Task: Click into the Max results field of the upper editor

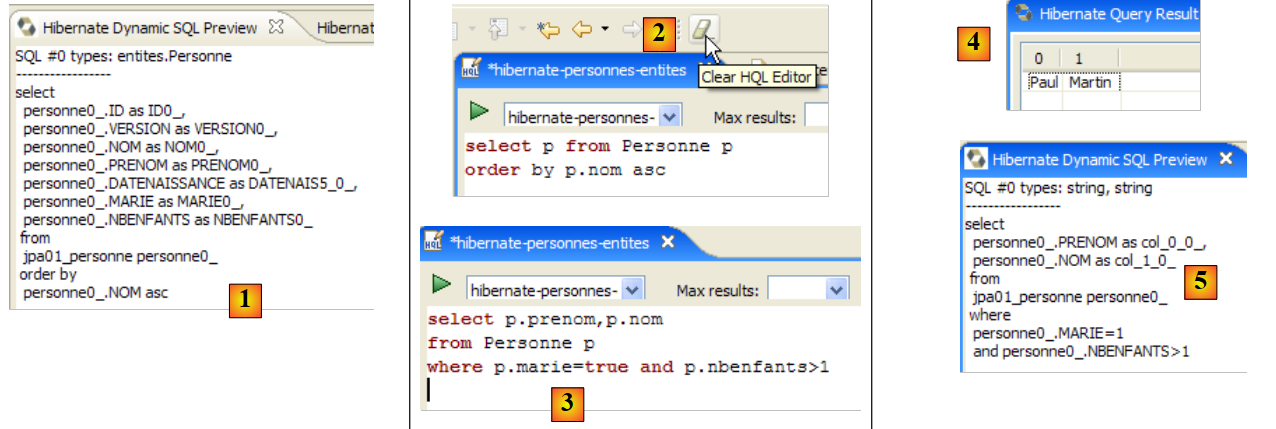Action: pos(816,117)
